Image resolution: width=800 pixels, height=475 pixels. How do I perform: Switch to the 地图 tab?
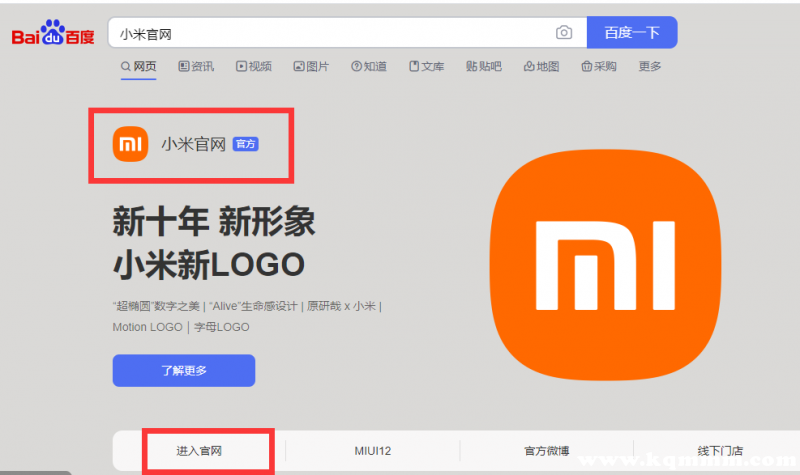(x=541, y=67)
